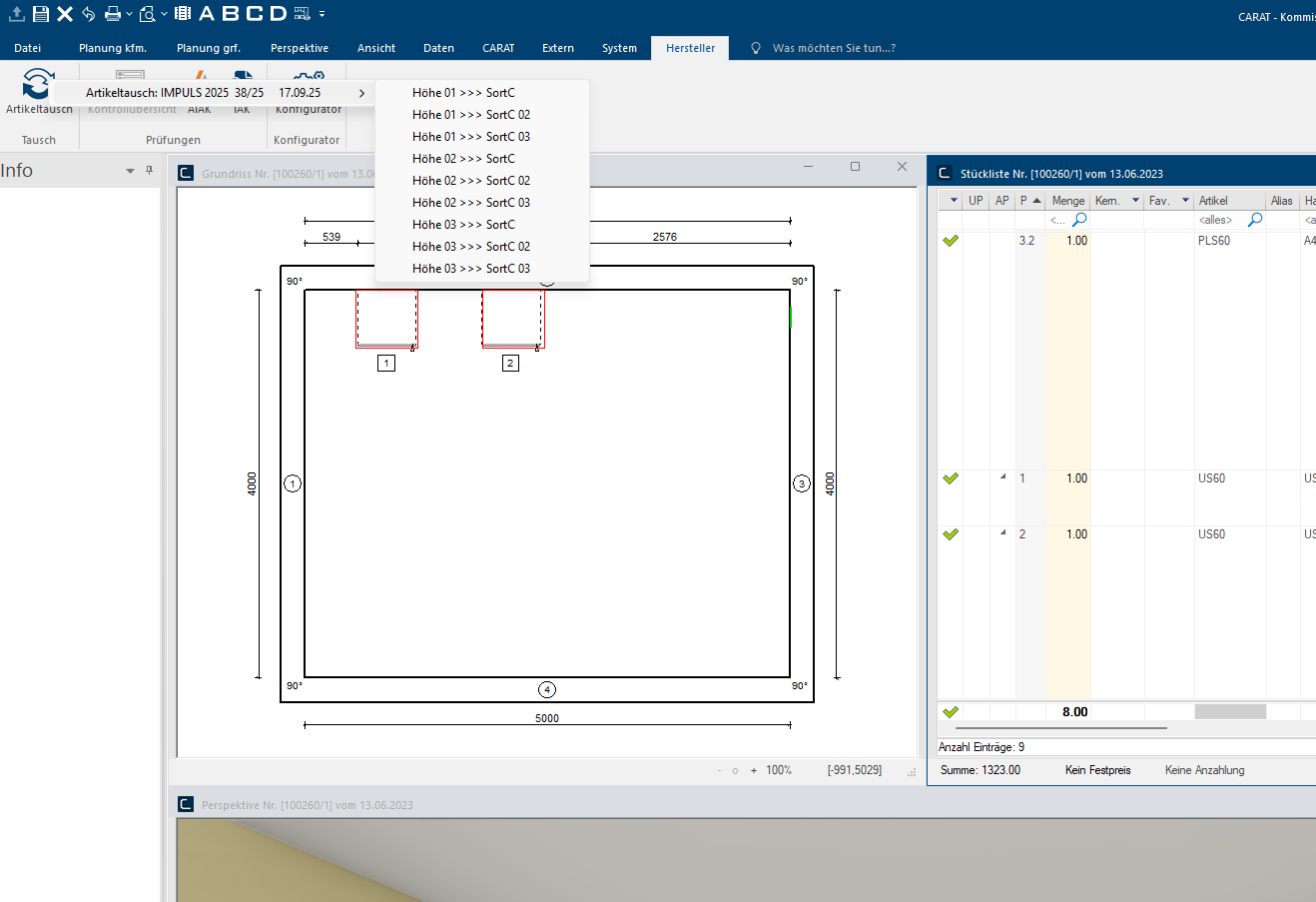This screenshot has width=1316, height=902.
Task: Select the letter D toolbar icon
Action: pos(279,13)
